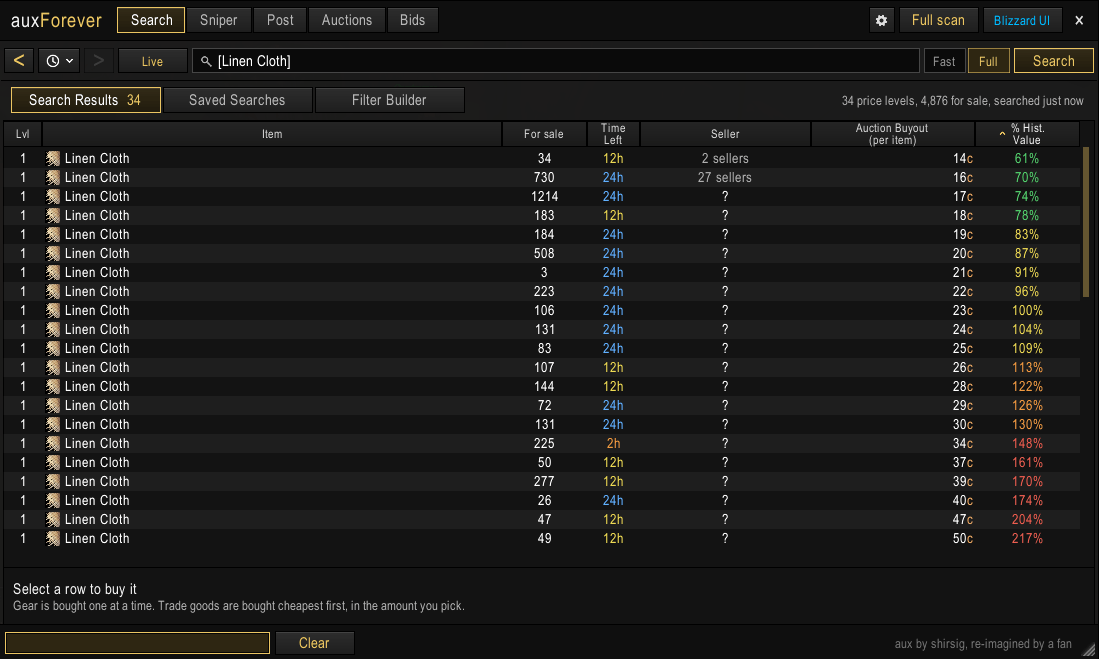This screenshot has width=1099, height=659.
Task: Click the results list scrollbar
Action: point(1086,222)
